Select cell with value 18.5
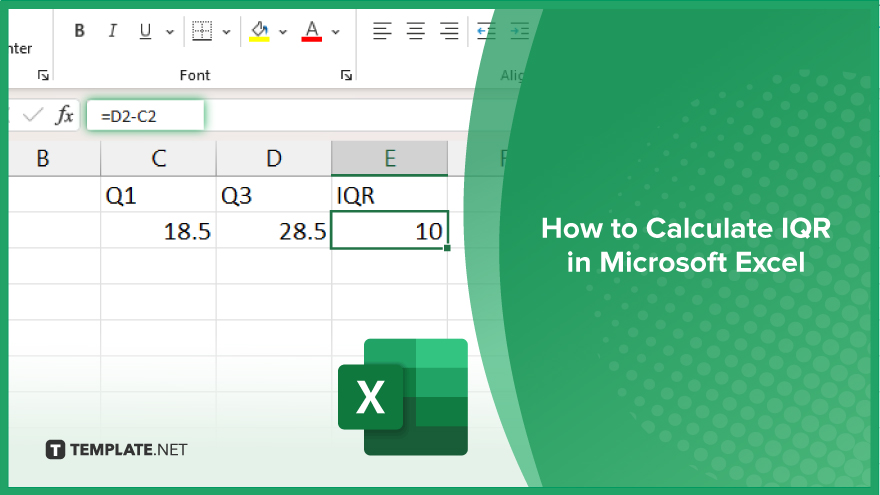This screenshot has height=495, width=880. tap(159, 230)
